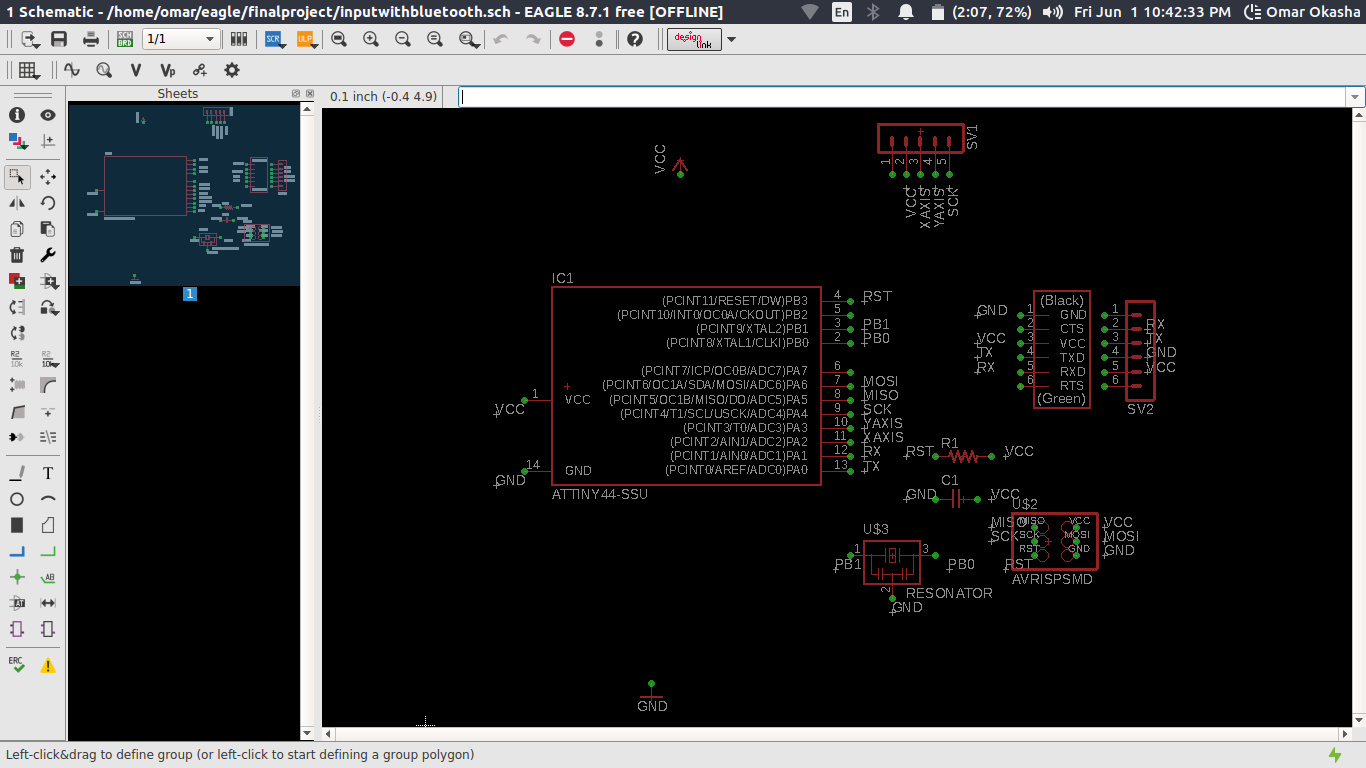Viewport: 1366px width, 768px height.
Task: Save the schematic
Action: click(x=59, y=39)
